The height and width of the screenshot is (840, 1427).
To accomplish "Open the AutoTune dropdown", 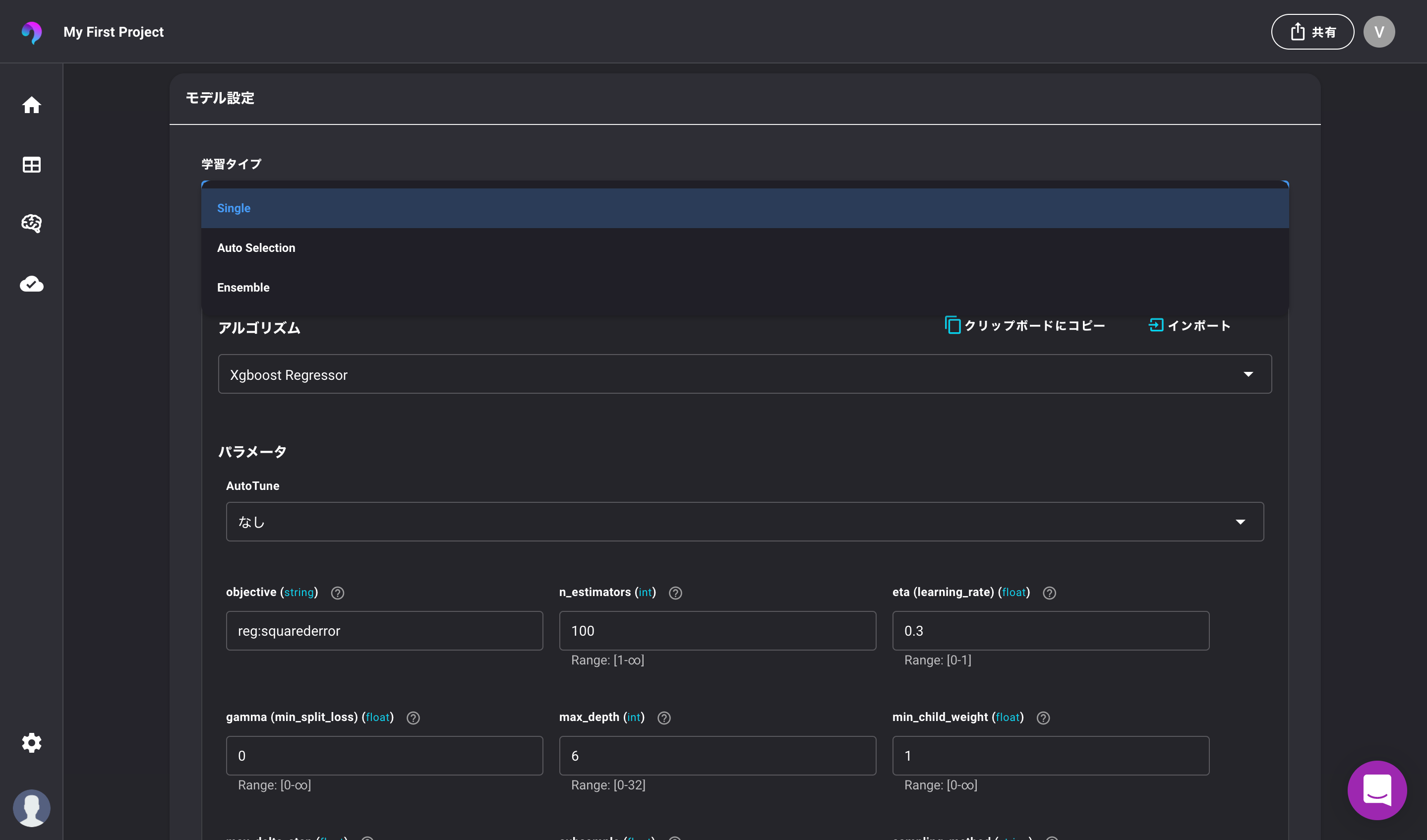I will [745, 522].
